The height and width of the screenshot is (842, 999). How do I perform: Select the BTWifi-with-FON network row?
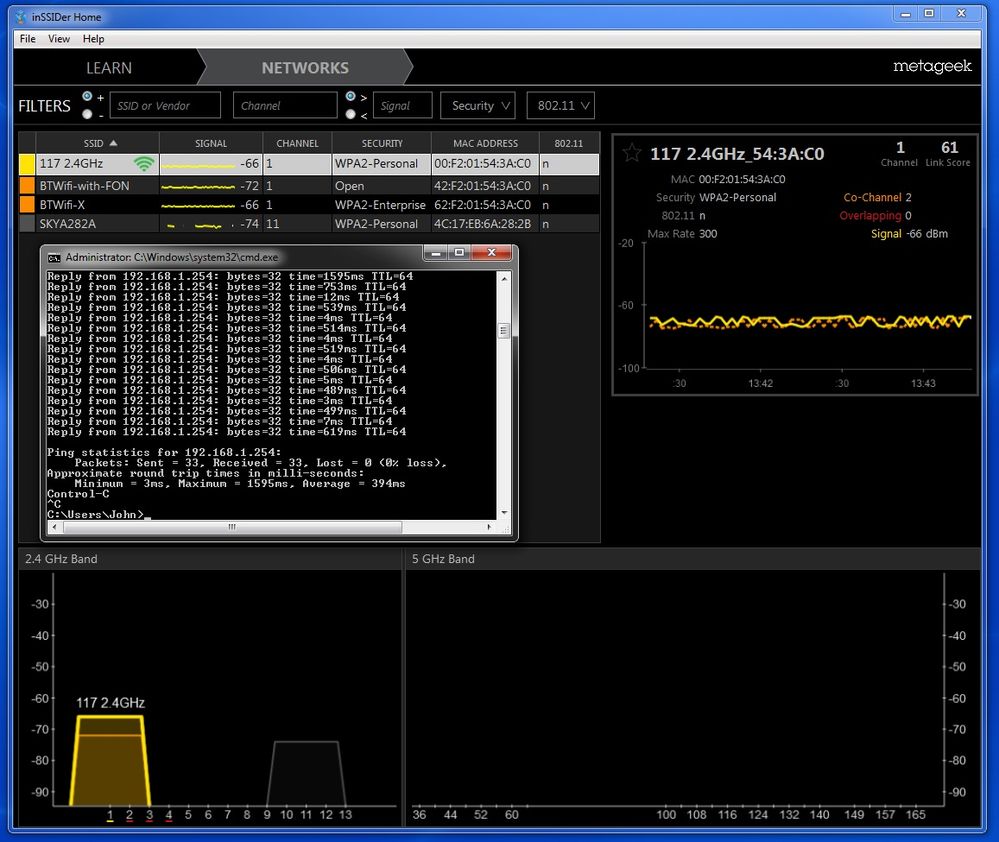tap(309, 185)
